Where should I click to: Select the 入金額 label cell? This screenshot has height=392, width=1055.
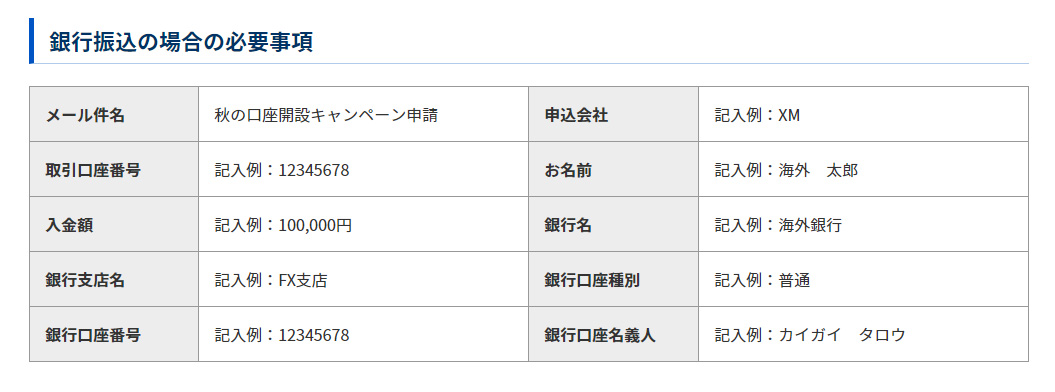pos(114,225)
